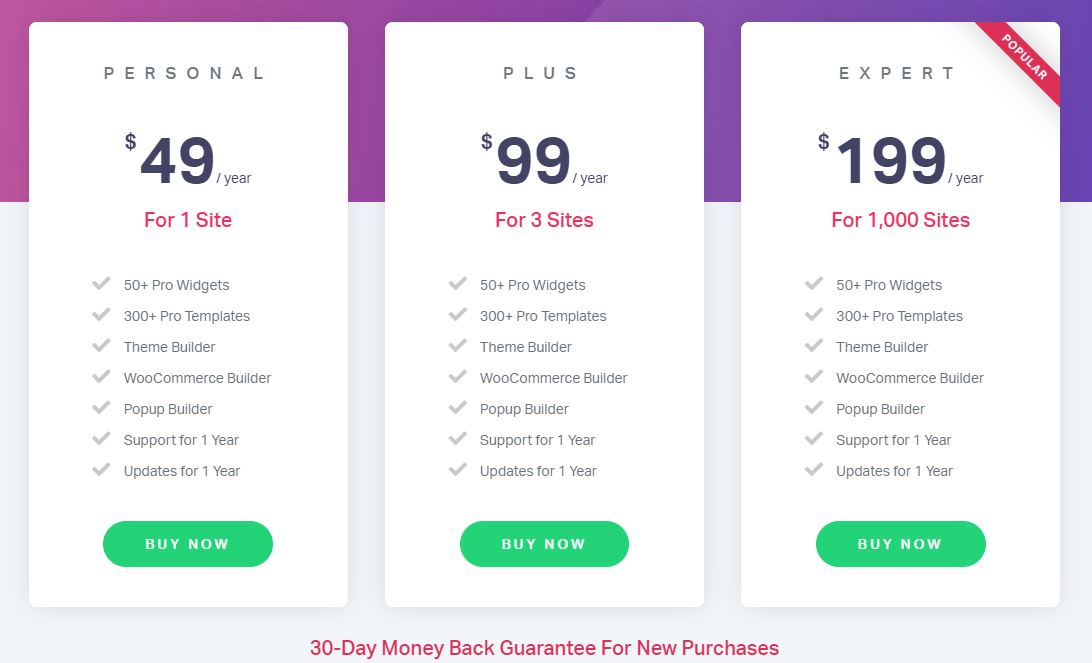1092x663 pixels.
Task: Click checkmark beside Plus 50+ Pro Widgets
Action: point(458,283)
